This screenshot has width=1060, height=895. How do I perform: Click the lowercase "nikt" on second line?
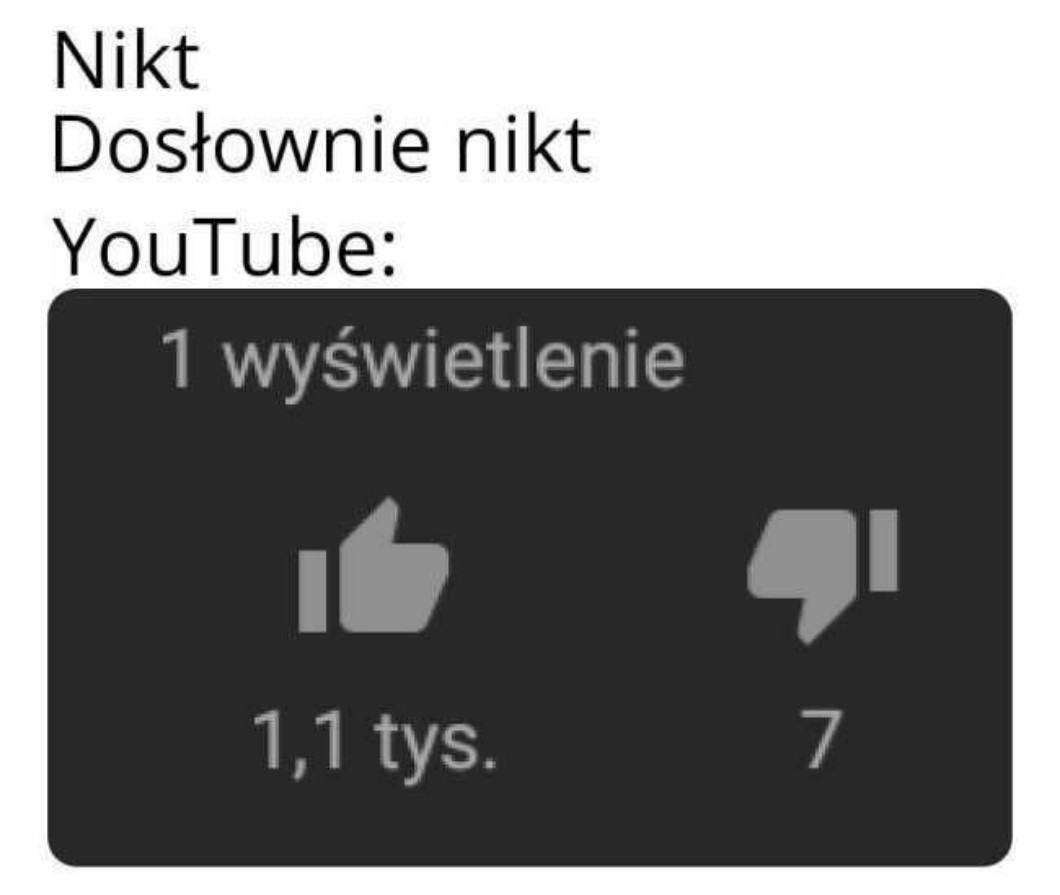click(525, 145)
